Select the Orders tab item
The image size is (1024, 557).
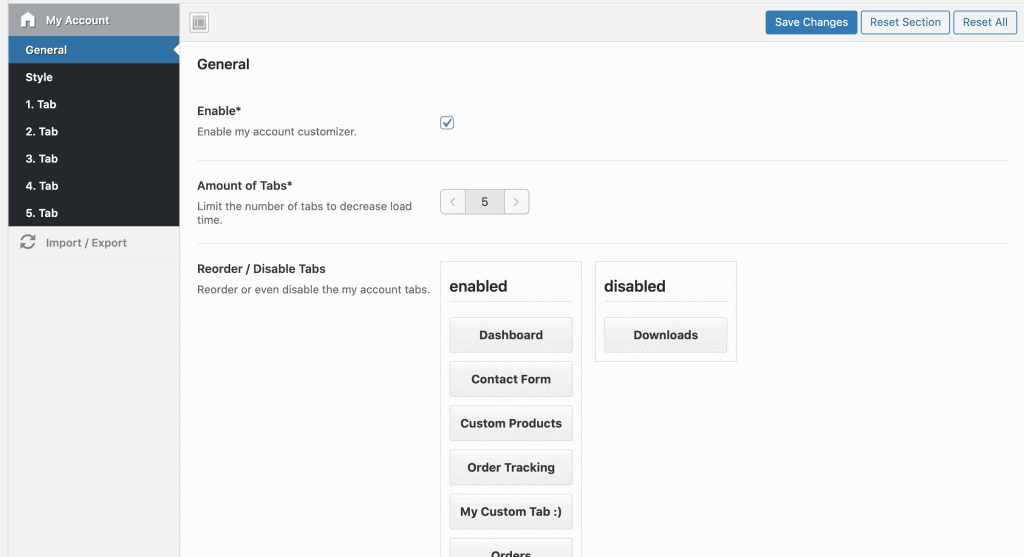[x=511, y=549]
